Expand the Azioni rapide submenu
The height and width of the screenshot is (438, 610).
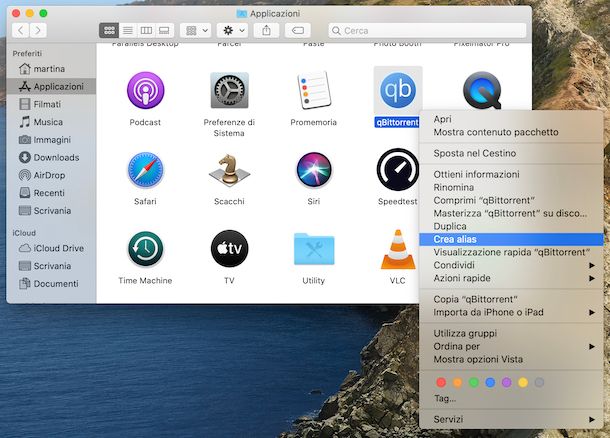click(511, 278)
